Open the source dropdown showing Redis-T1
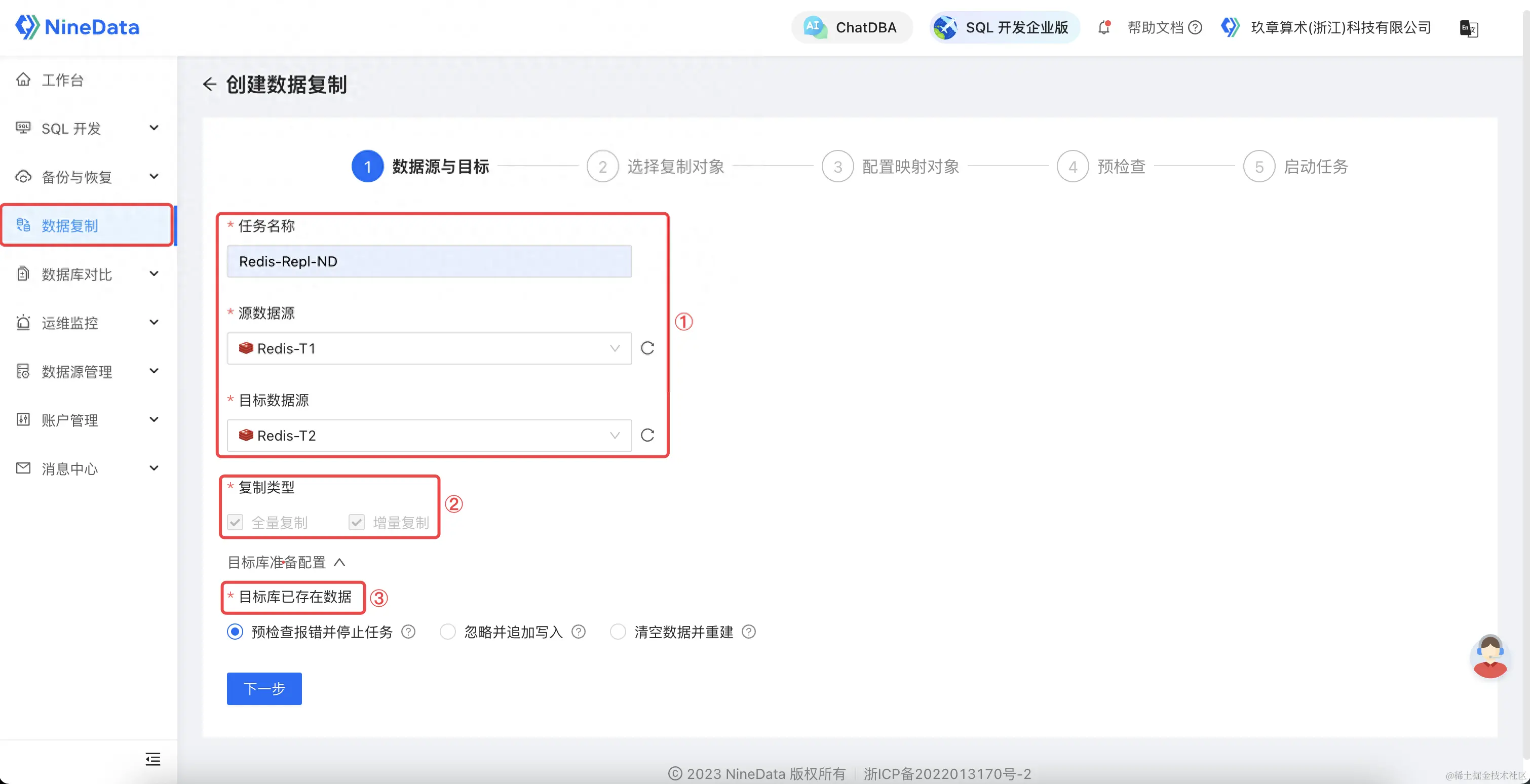This screenshot has width=1530, height=784. coord(429,348)
